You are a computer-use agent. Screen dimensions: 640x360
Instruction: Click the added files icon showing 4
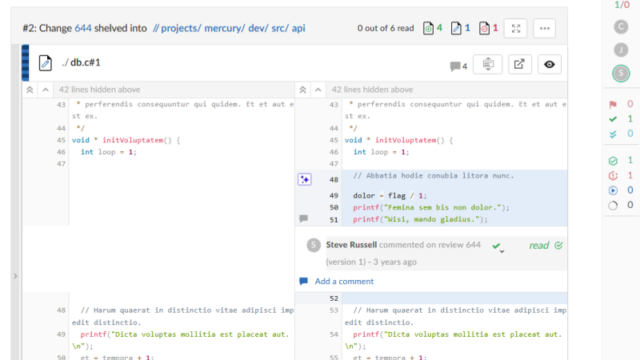click(x=428, y=28)
